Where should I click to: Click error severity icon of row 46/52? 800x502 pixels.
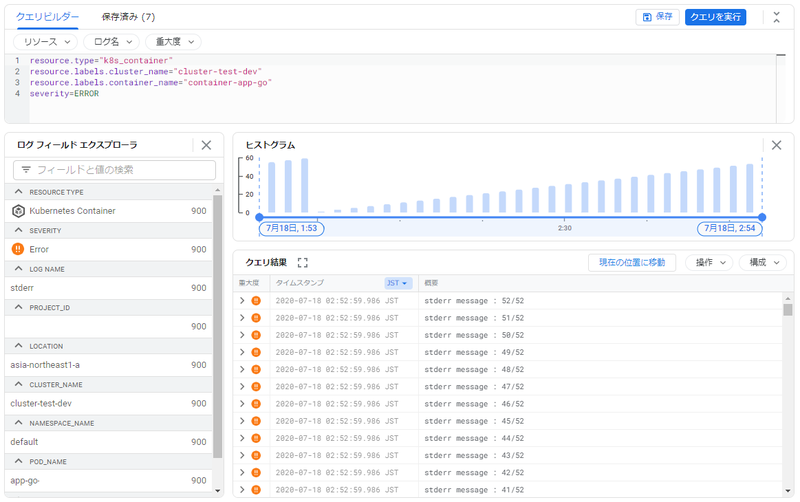pyautogui.click(x=256, y=404)
